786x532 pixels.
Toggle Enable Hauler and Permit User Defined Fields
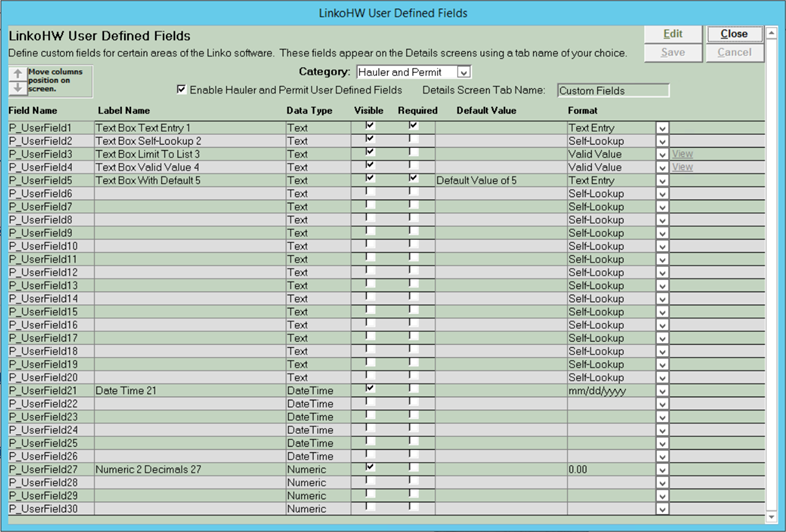coord(181,89)
